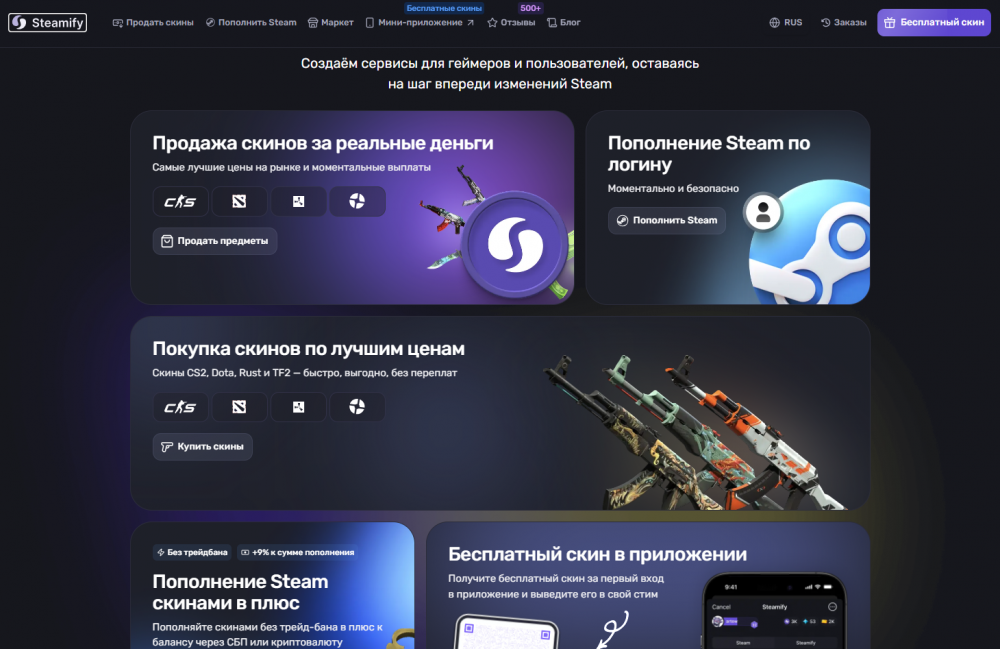This screenshot has width=1000, height=649.
Task: Select the TF2 icon in the buy skins card
Action: point(357,407)
